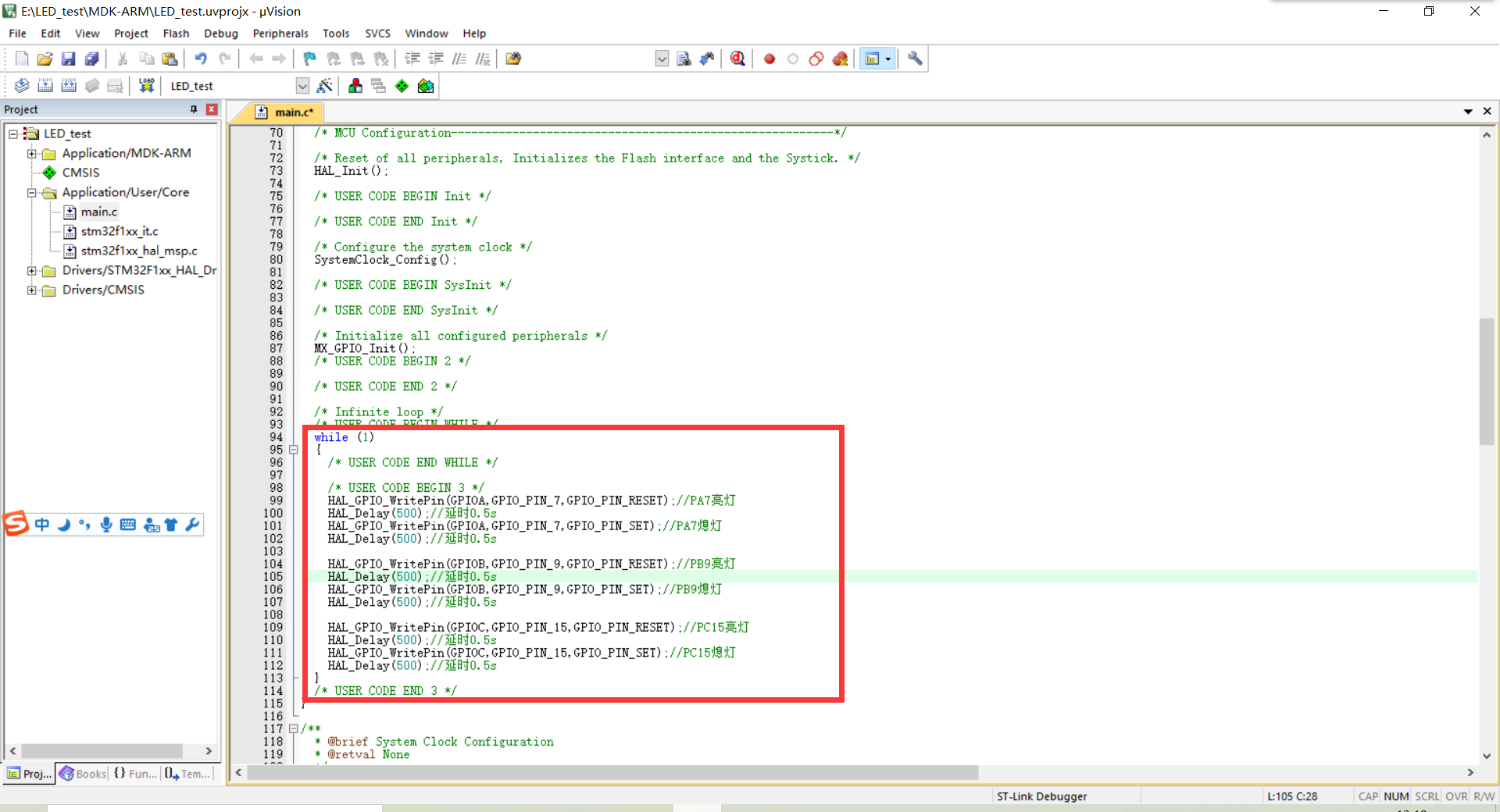Click the editor horizontal scrollbar thumb

pyautogui.click(x=612, y=772)
